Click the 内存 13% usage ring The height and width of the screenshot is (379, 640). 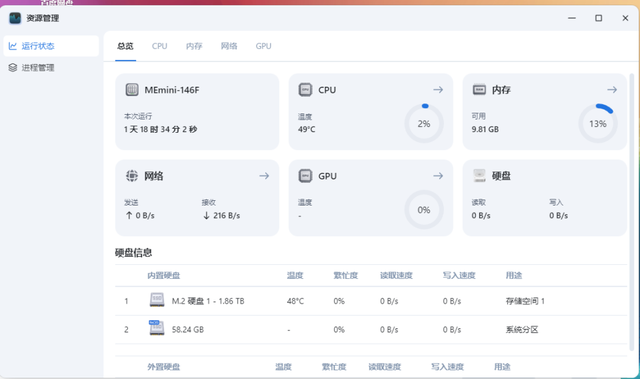pyautogui.click(x=598, y=124)
